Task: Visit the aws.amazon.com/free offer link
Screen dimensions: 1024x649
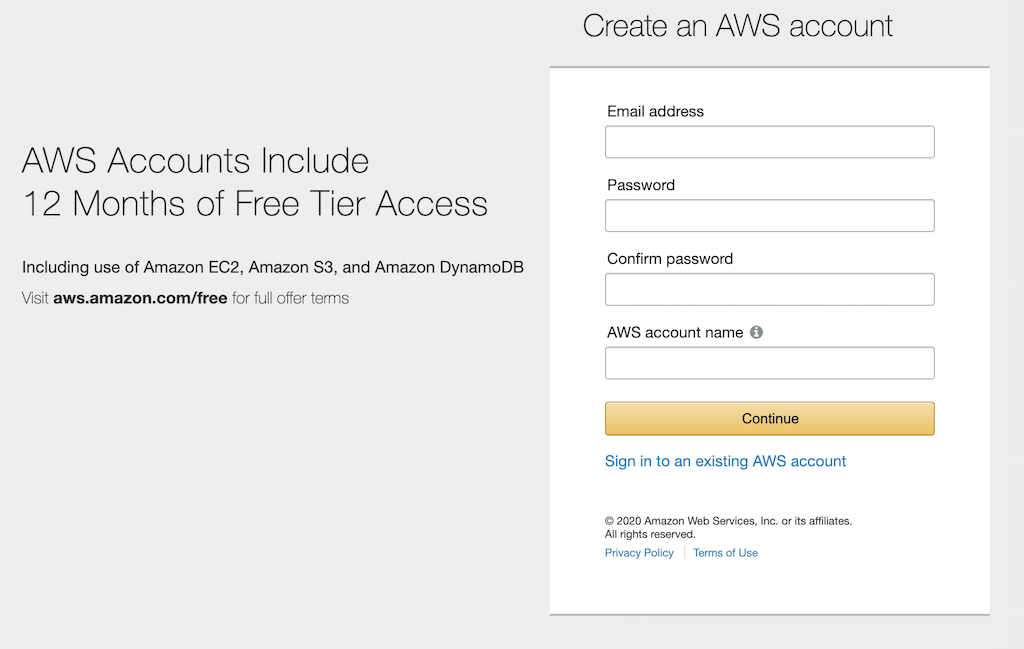Action: [x=140, y=298]
